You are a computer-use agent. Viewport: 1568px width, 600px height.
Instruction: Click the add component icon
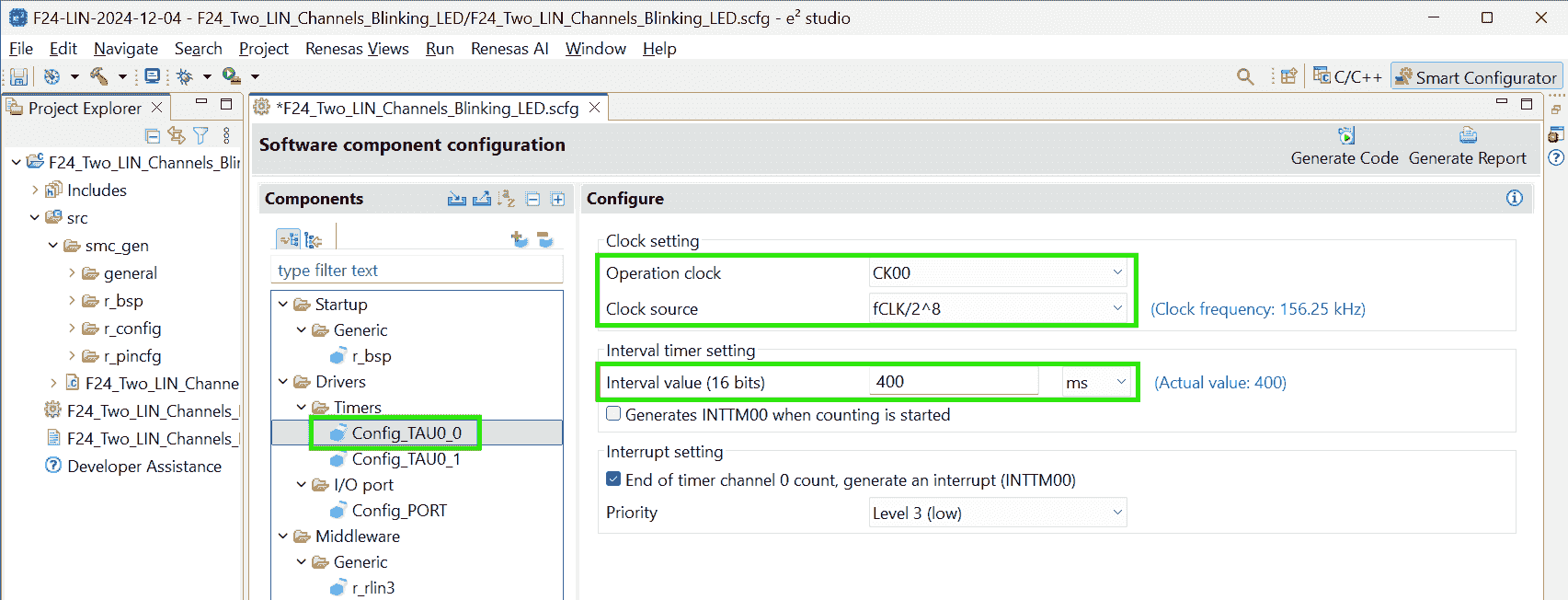pos(520,239)
